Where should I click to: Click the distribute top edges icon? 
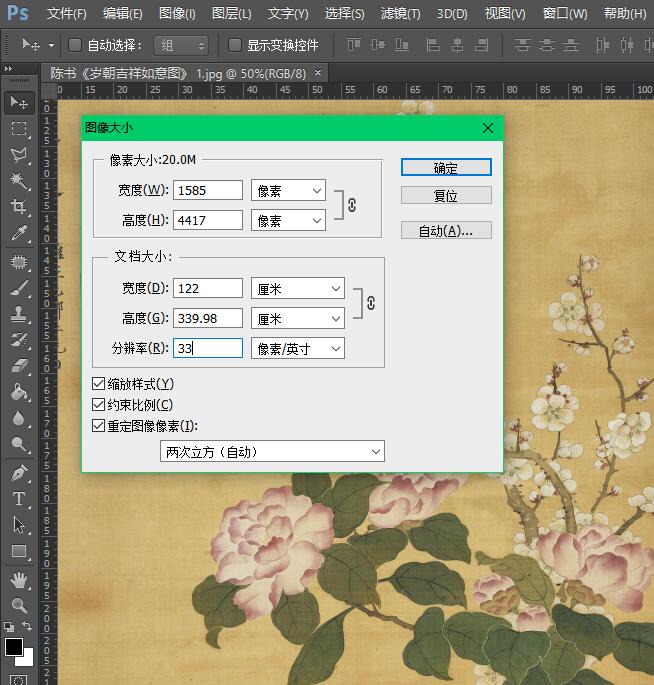[522, 45]
